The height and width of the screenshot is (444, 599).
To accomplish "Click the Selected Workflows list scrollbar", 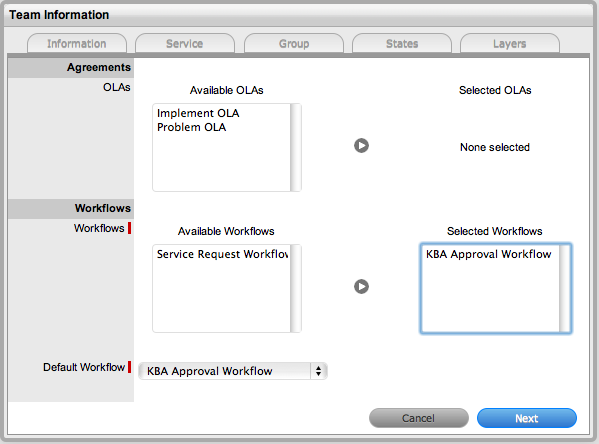I will point(565,288).
